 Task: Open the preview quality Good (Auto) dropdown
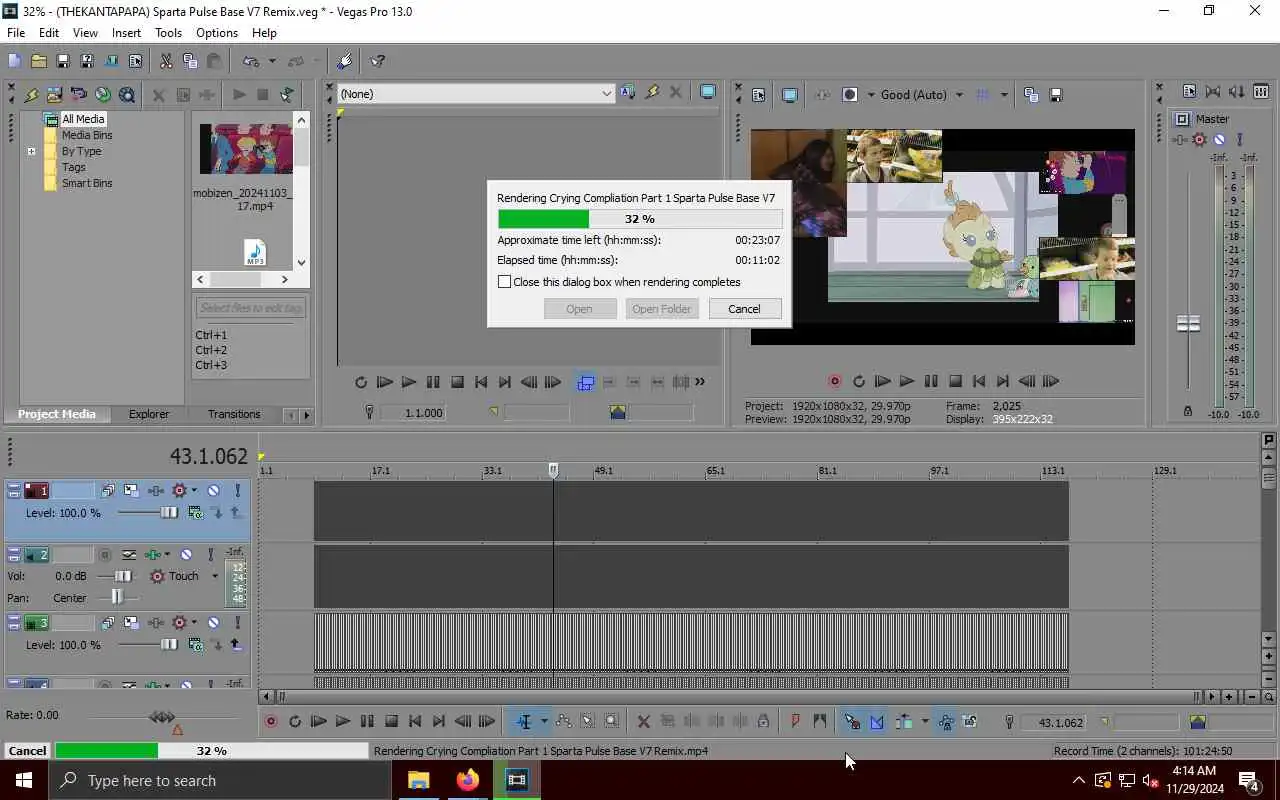959,95
